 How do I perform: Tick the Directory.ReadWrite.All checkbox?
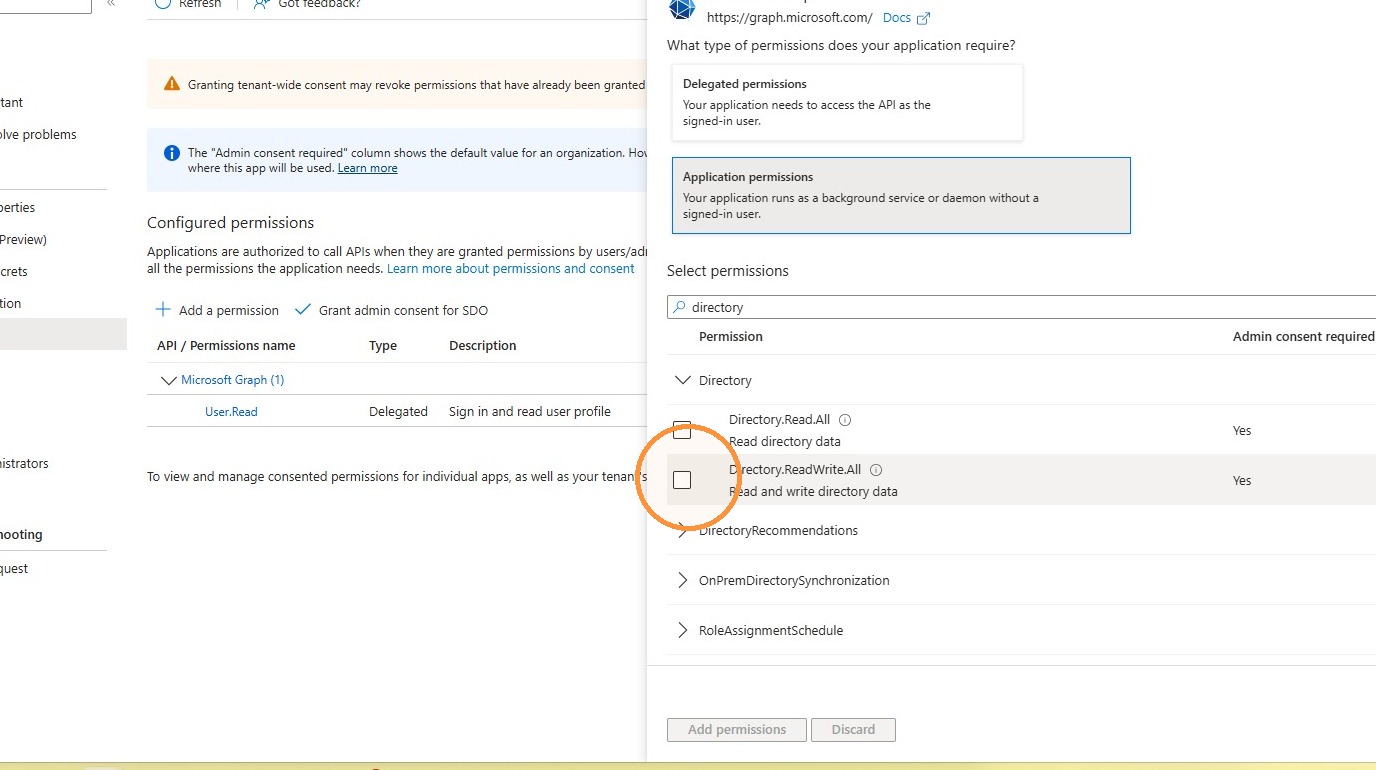coord(682,480)
